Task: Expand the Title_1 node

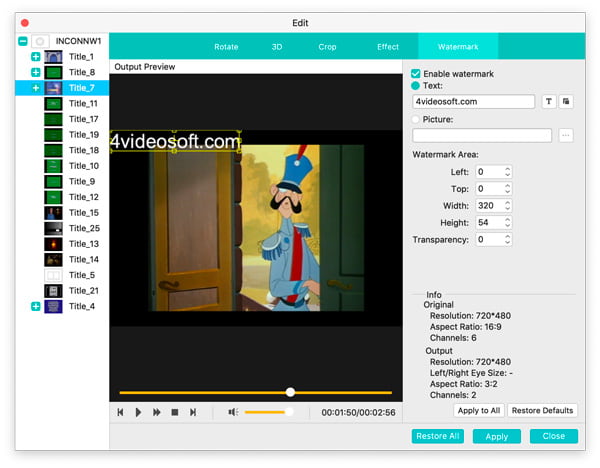Action: click(x=36, y=57)
